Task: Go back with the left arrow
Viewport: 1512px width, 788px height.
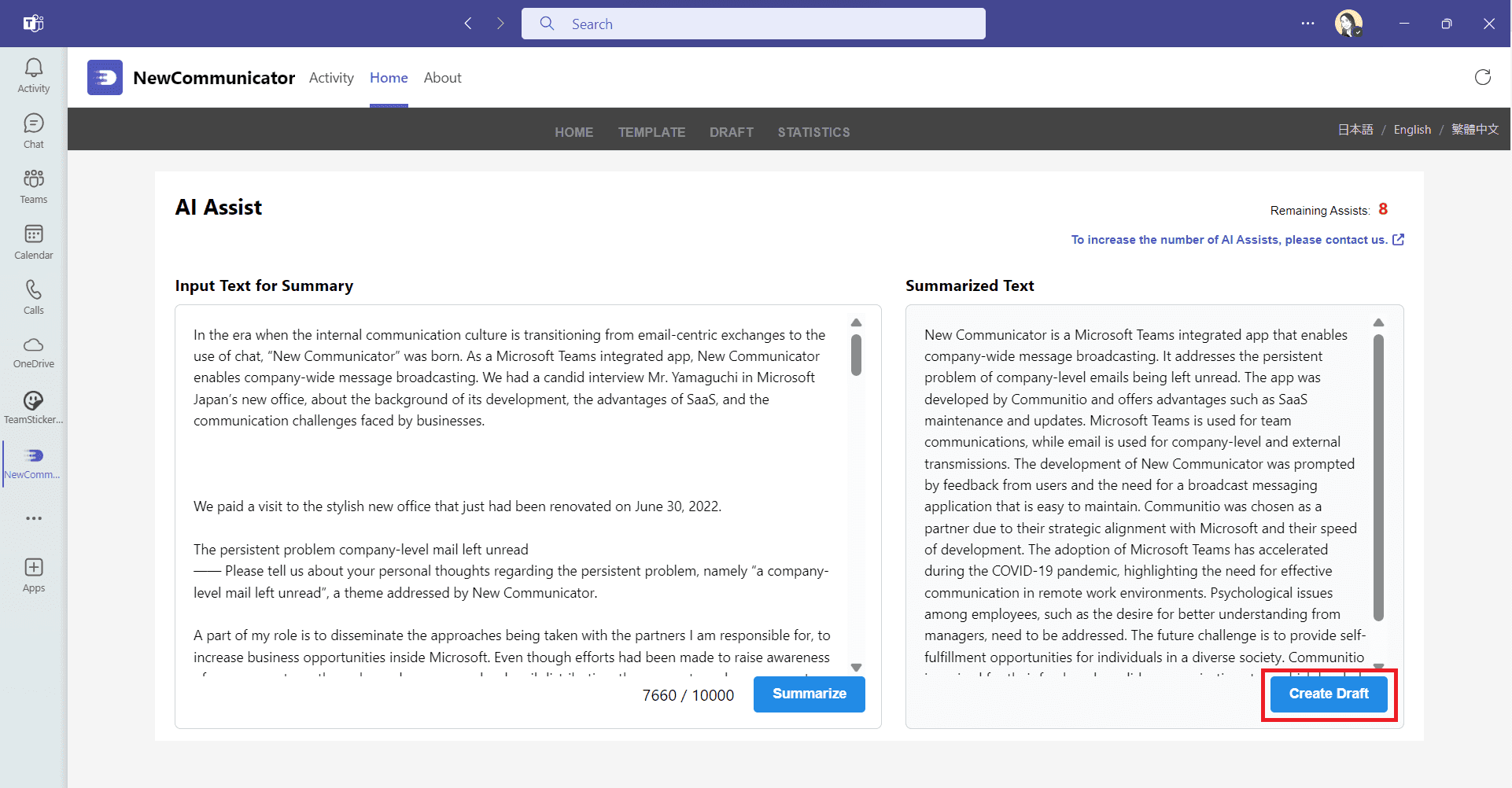Action: pos(468,24)
